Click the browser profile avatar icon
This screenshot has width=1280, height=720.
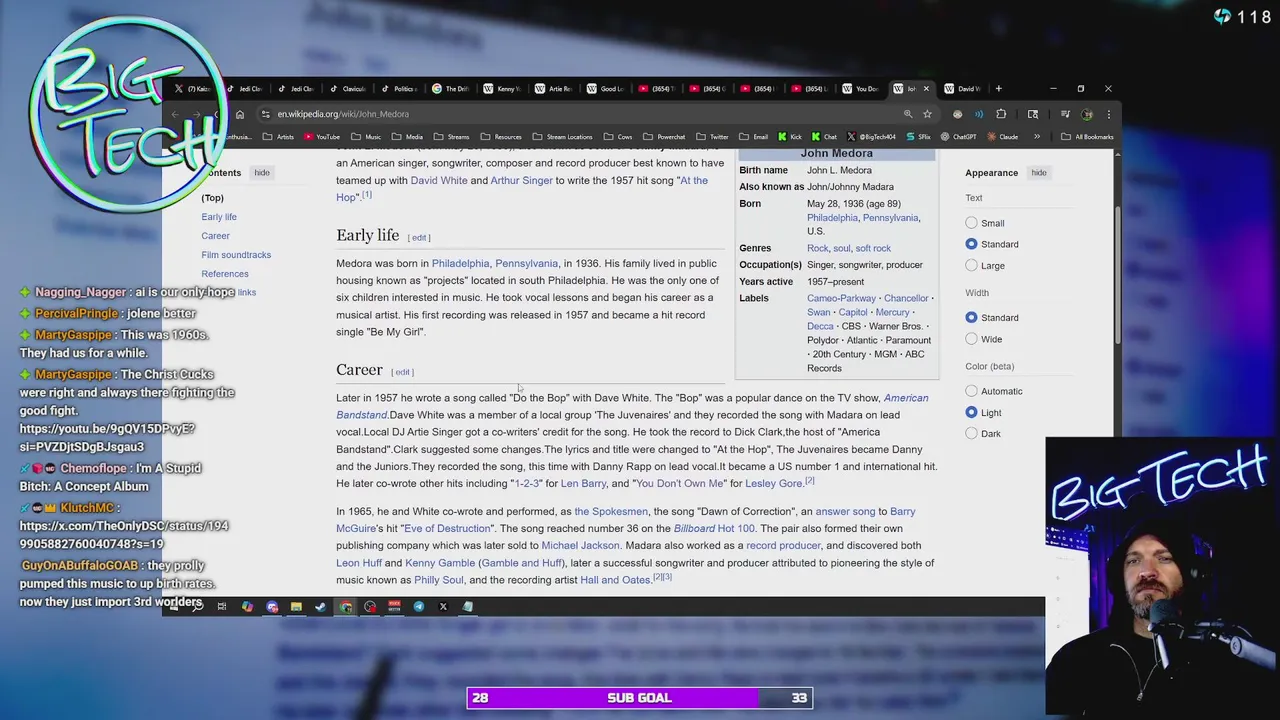point(1087,114)
